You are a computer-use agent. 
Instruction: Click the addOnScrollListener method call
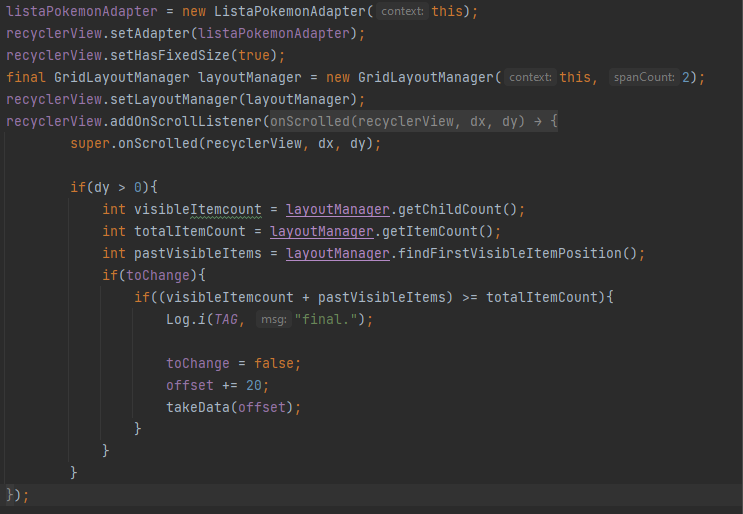[185, 121]
